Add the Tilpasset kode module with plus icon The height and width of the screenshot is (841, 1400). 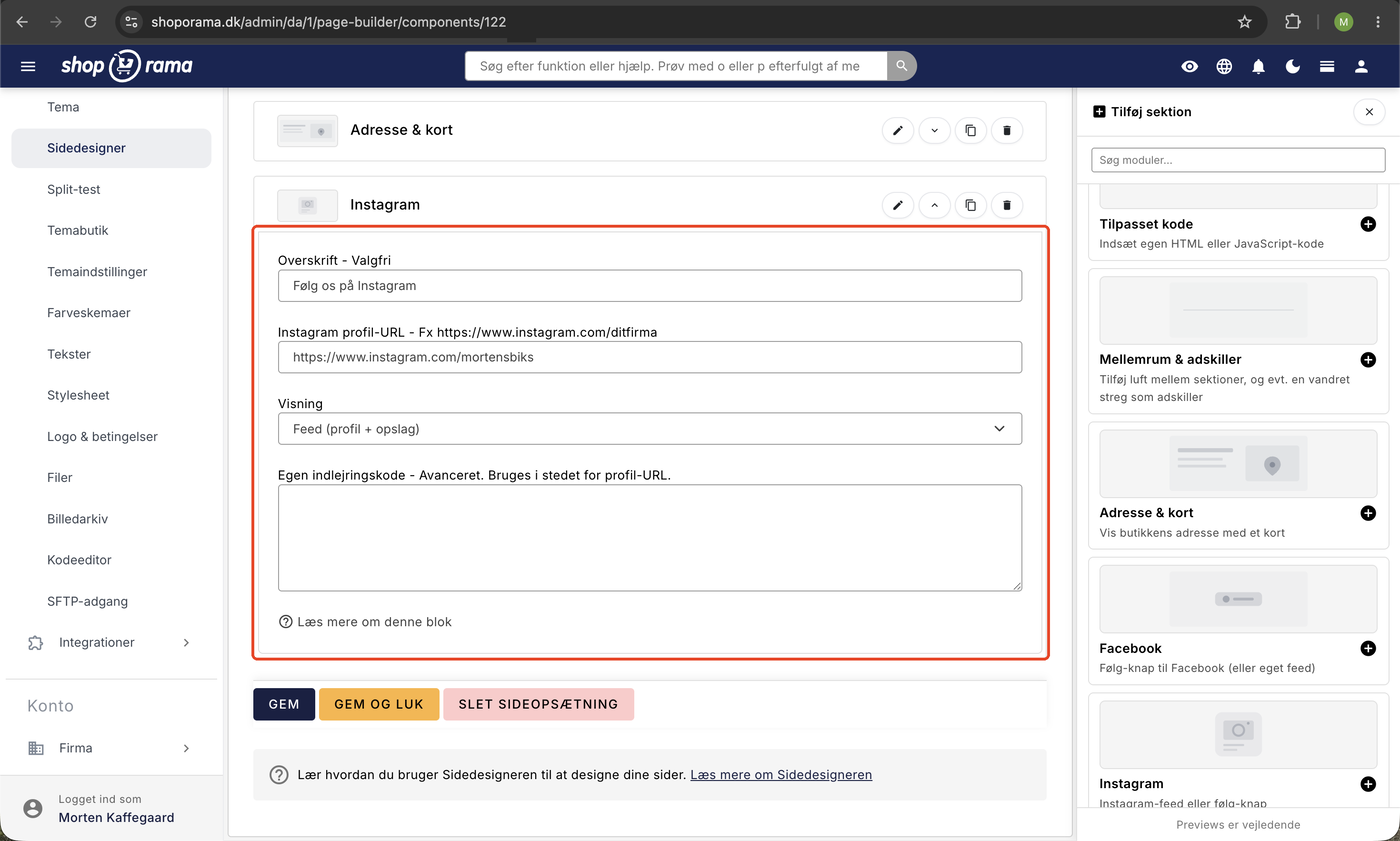[x=1368, y=224]
